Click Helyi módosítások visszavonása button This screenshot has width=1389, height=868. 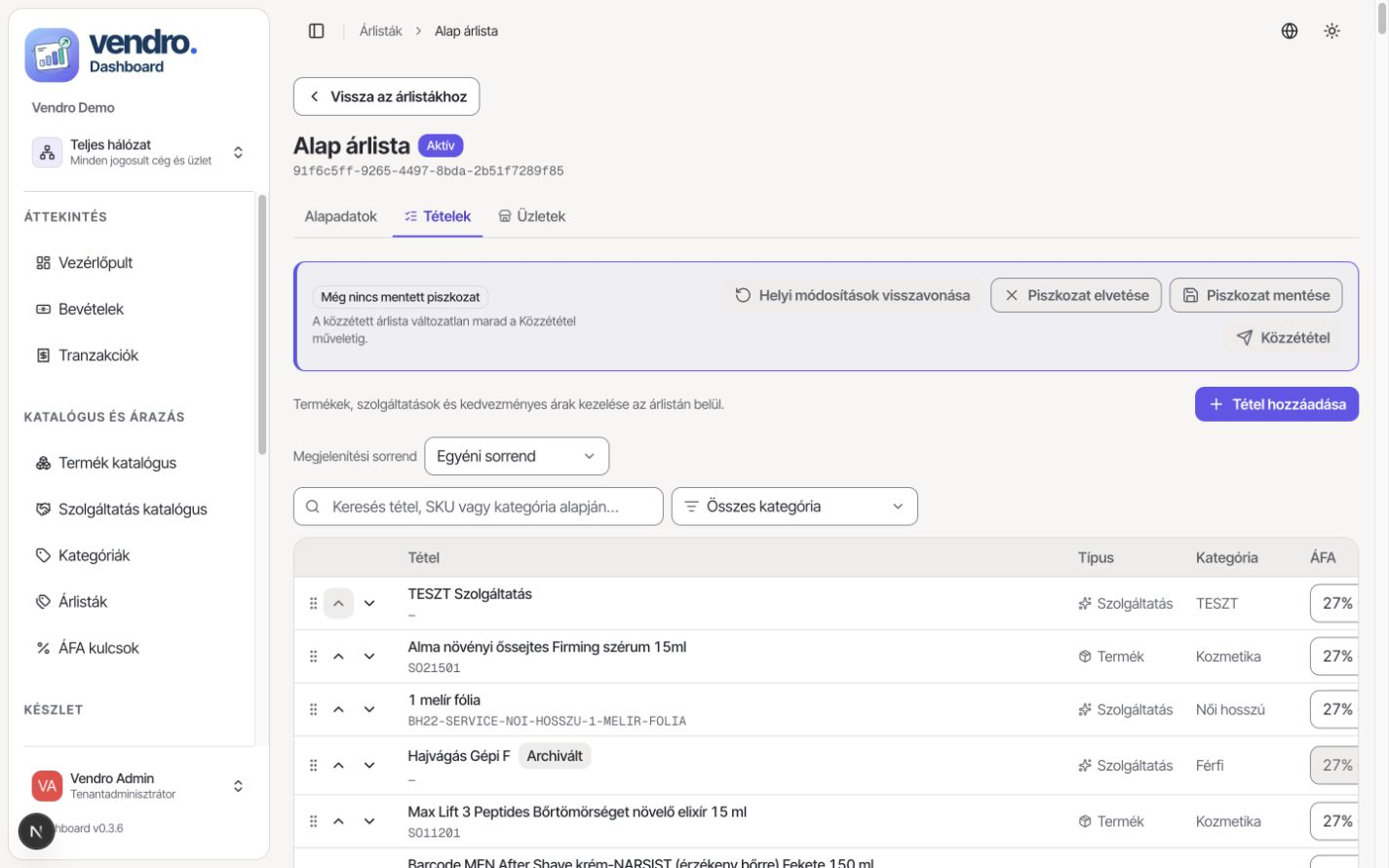852,295
